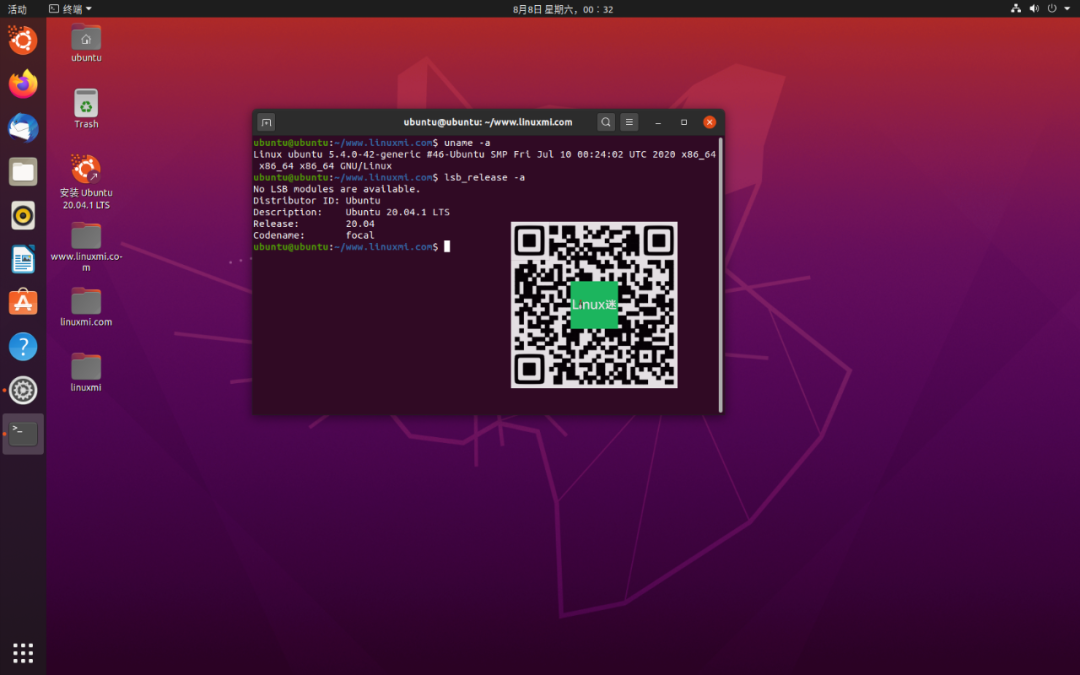Click 'No LSB modules are available.' line

pyautogui.click(x=336, y=189)
